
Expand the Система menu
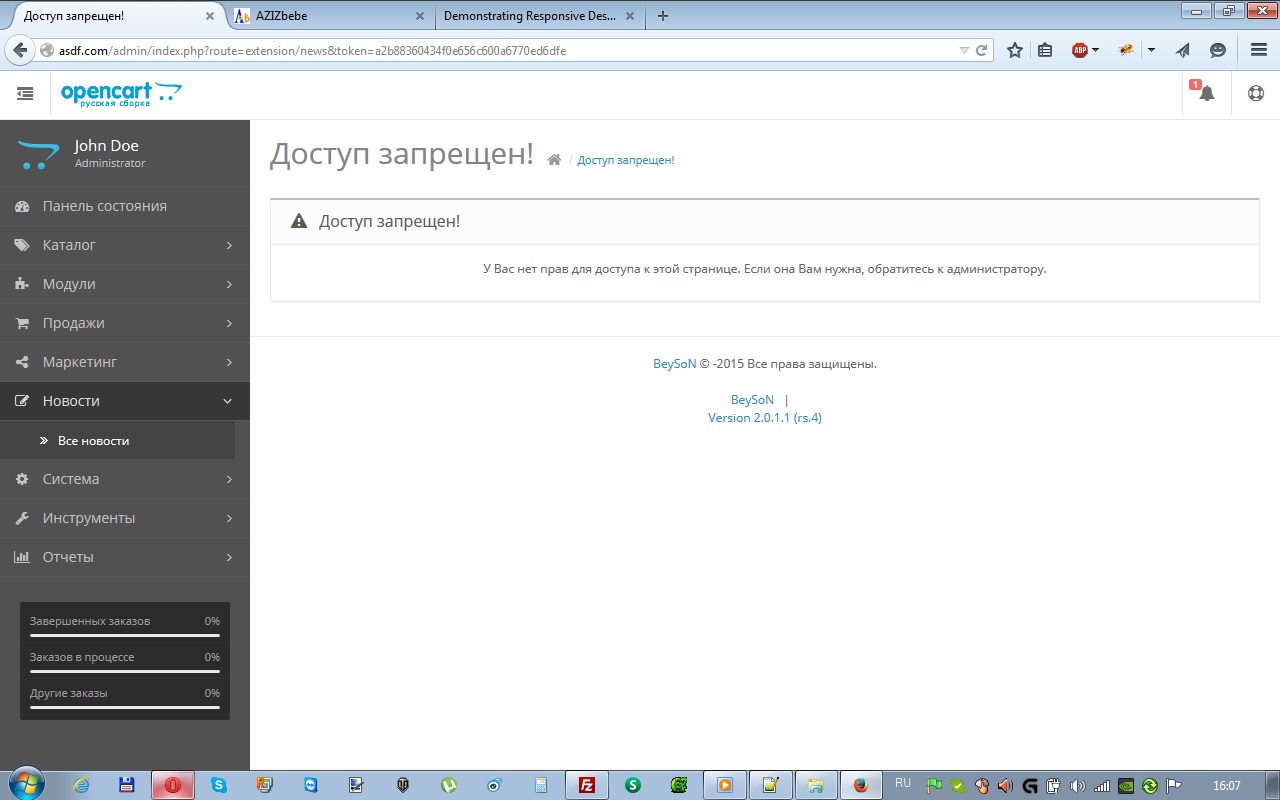pyautogui.click(x=125, y=479)
